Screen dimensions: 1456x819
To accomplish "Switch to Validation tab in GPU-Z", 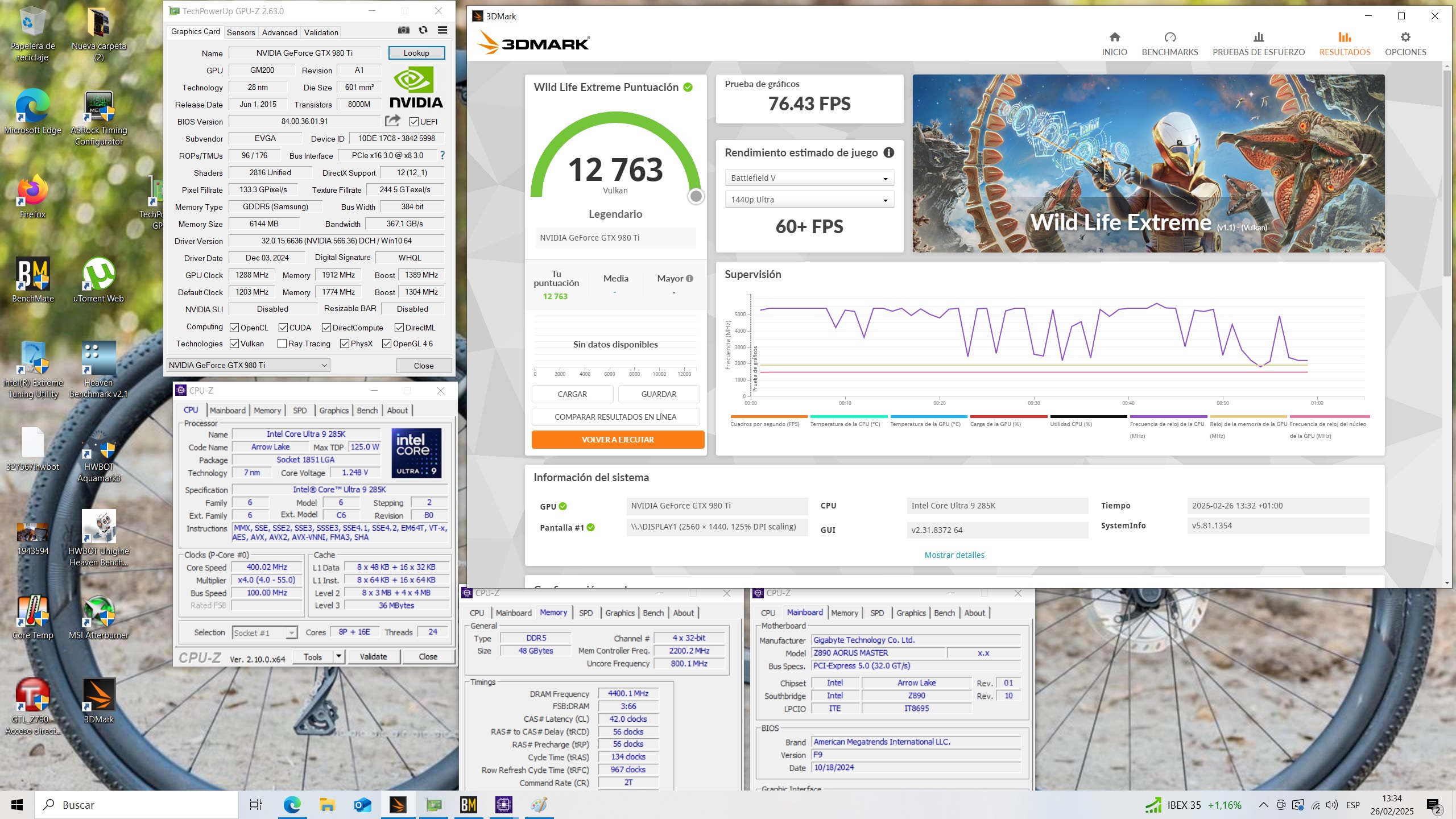I will point(321,32).
